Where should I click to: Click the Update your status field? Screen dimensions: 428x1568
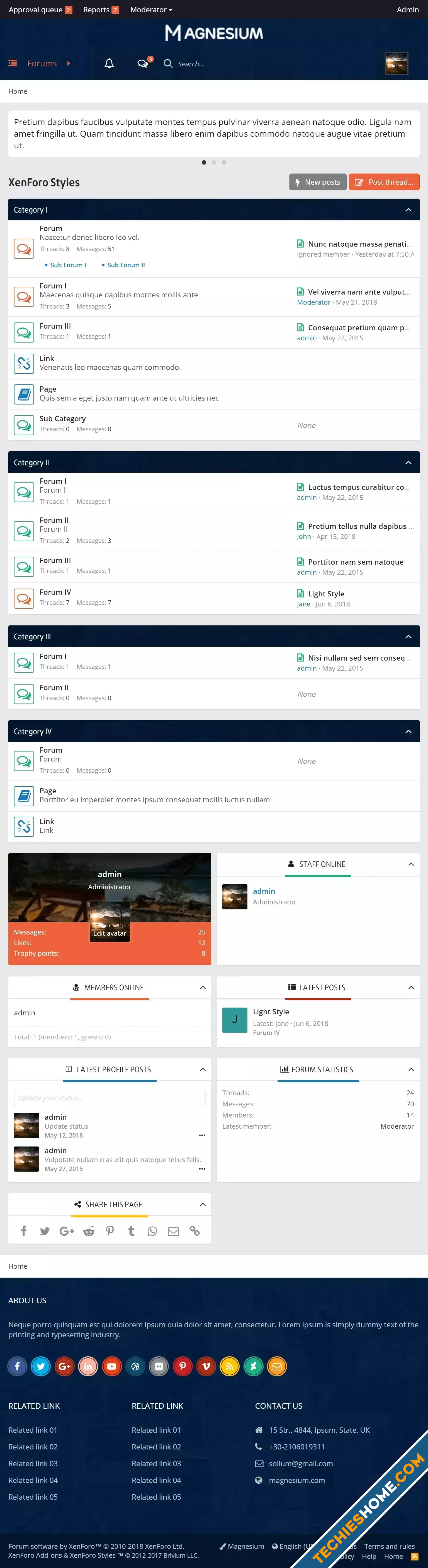[110, 1097]
